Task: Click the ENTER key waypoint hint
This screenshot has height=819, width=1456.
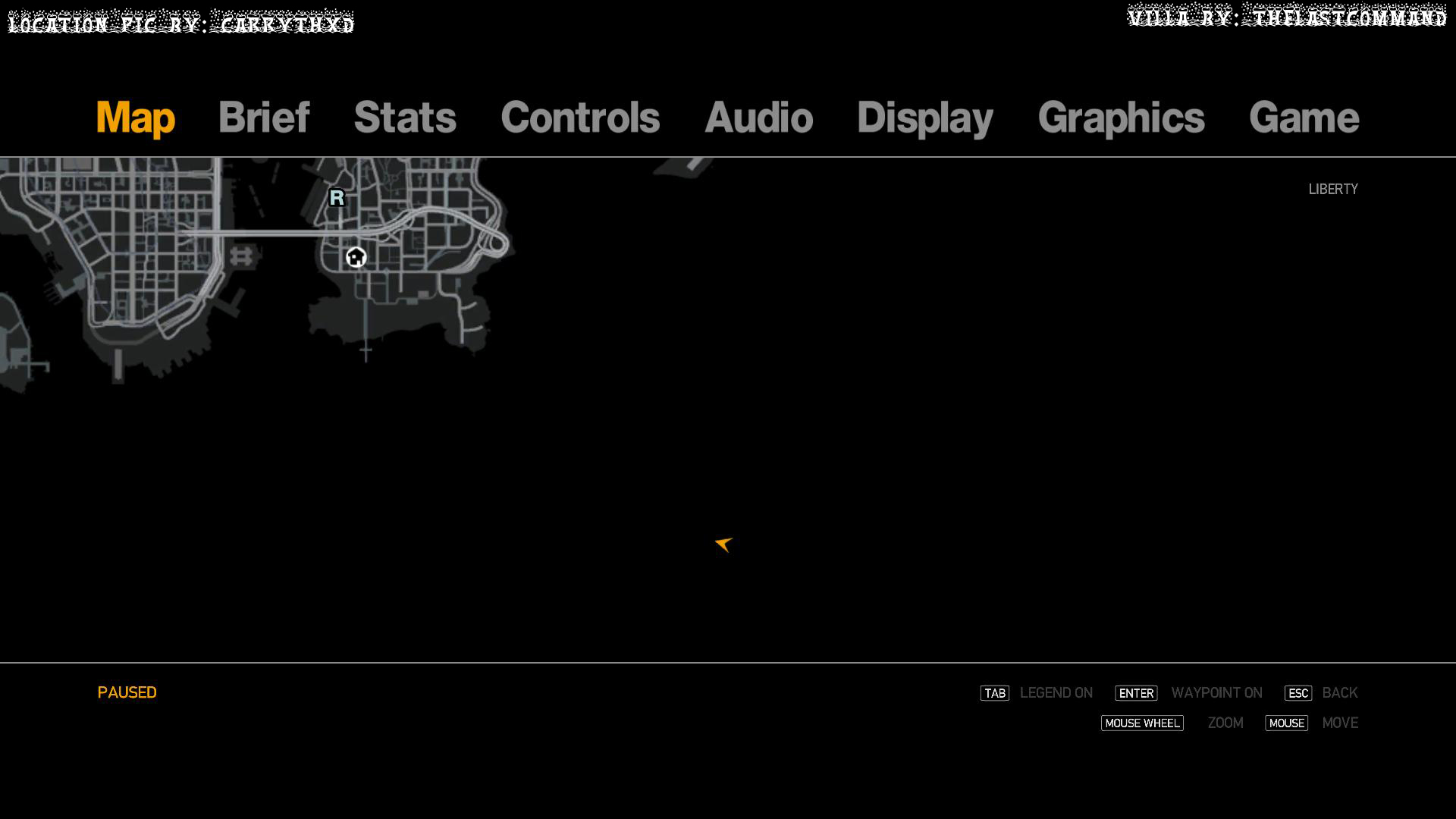Action: [x=1136, y=693]
